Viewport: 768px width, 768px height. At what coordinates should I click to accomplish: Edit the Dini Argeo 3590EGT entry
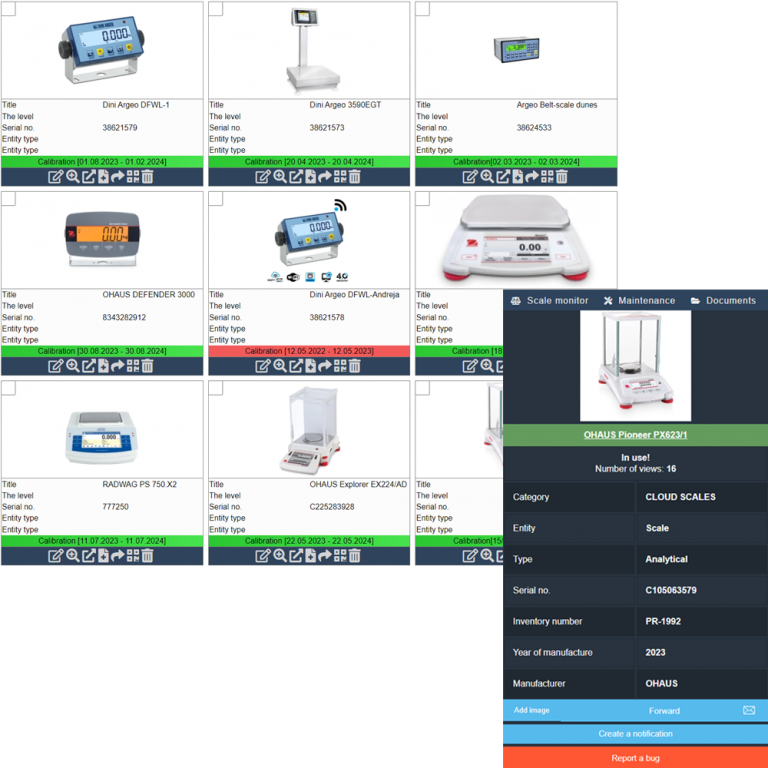pyautogui.click(x=263, y=177)
